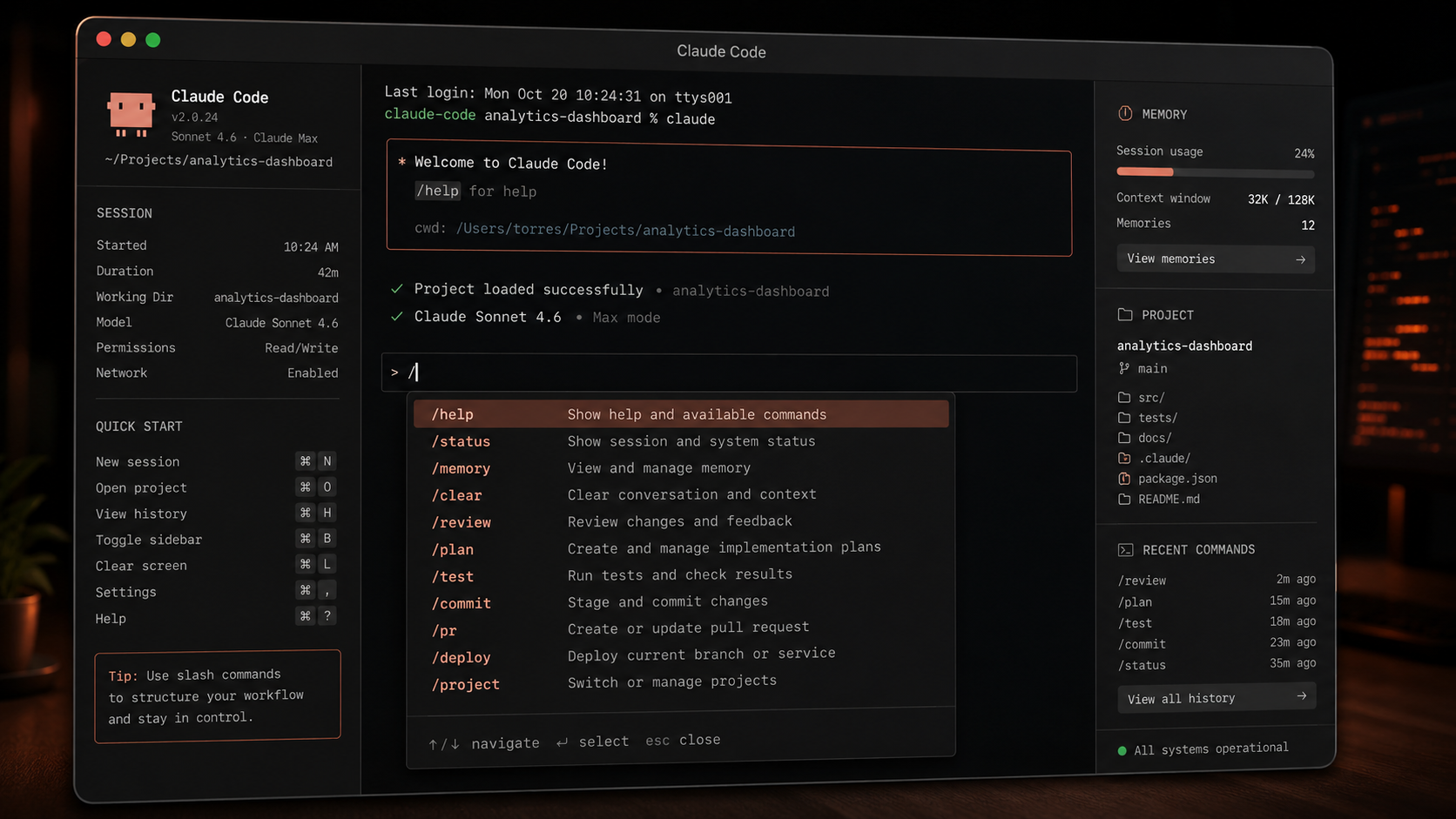Choose /review in the slash command menu
The height and width of the screenshot is (819, 1456).
pos(681,522)
